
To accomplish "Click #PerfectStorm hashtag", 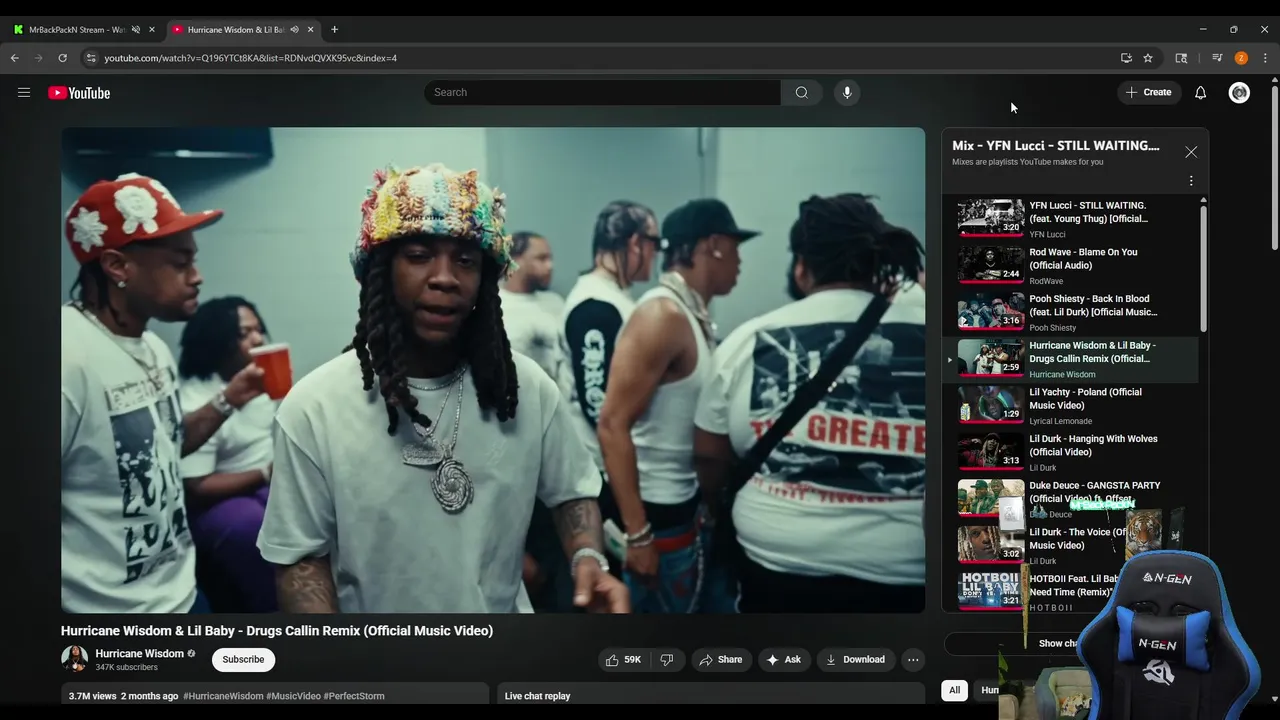I will pyautogui.click(x=354, y=696).
